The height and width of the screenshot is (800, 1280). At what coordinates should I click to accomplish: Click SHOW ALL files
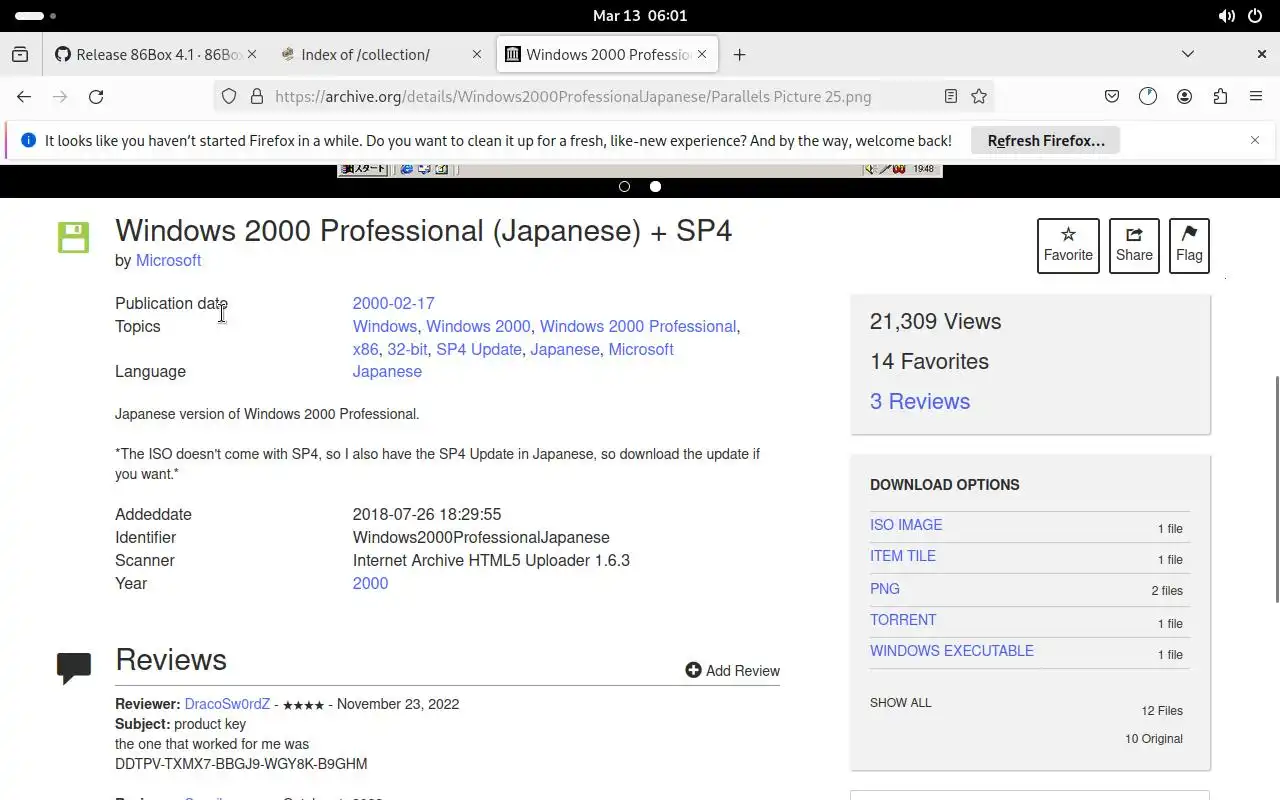click(x=900, y=703)
